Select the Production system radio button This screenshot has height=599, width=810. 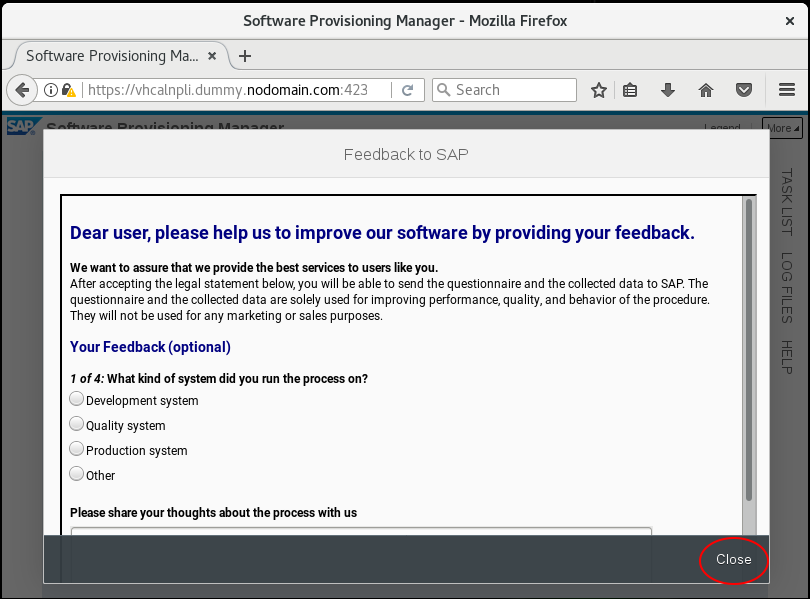point(76,449)
